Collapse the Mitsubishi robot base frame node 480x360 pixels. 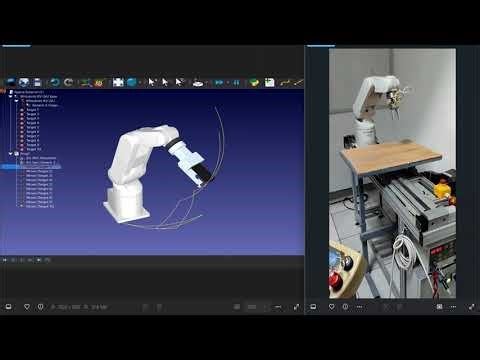(11, 96)
